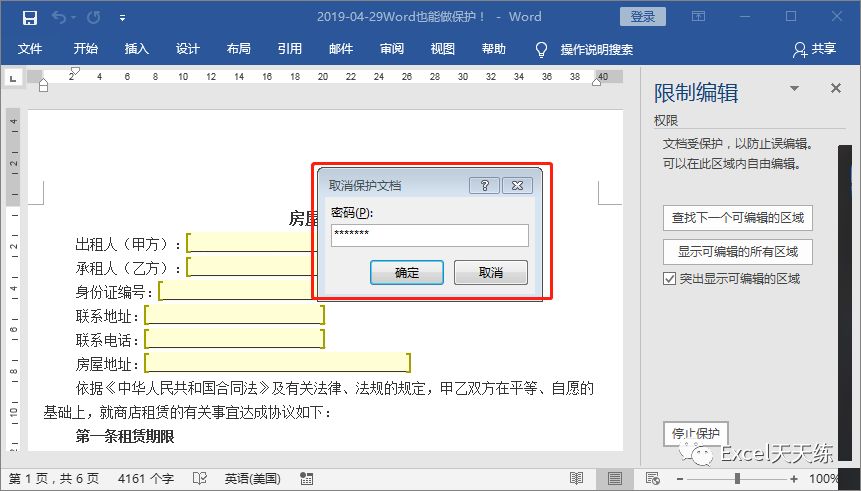Click the 出租人（甲方） editable field

[x=251, y=243]
